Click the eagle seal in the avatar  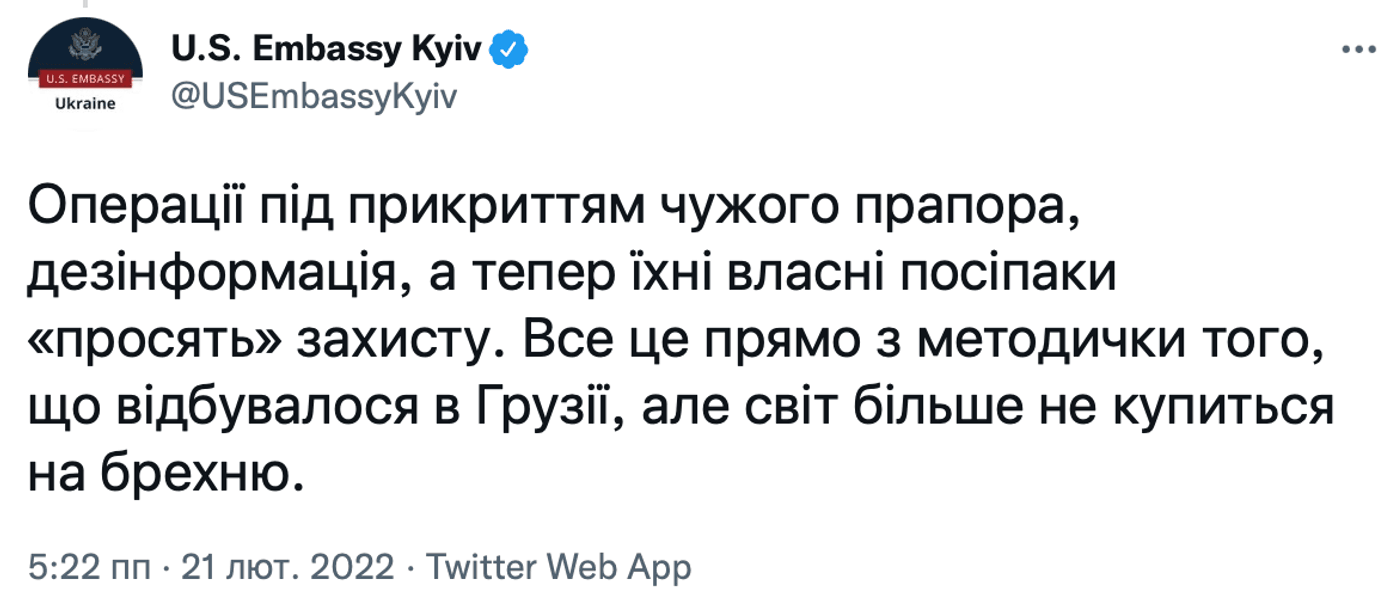pyautogui.click(x=84, y=46)
